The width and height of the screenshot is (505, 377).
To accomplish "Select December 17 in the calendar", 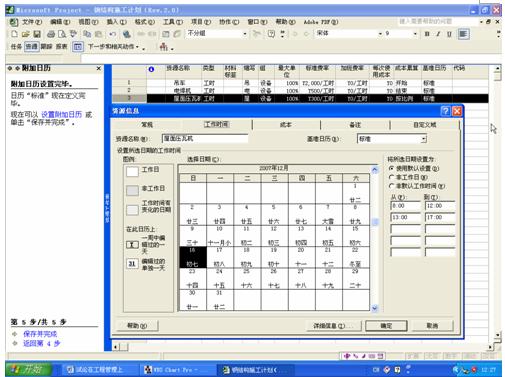I will (x=219, y=257).
